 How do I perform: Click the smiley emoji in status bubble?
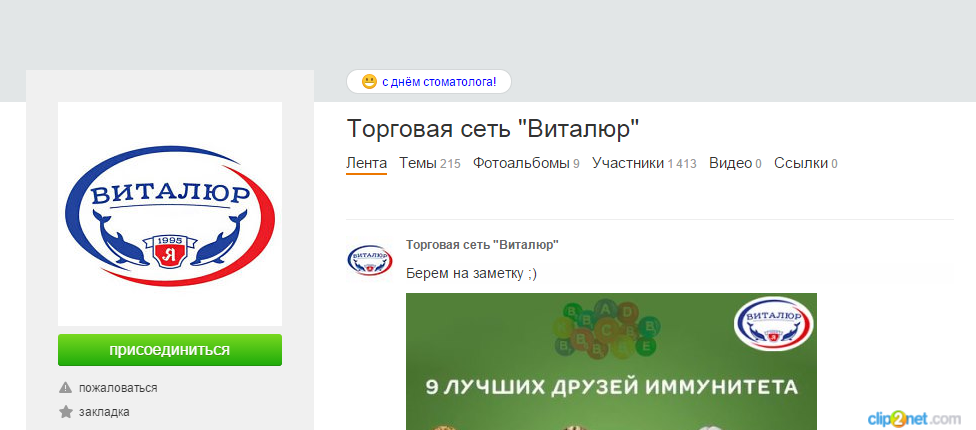pyautogui.click(x=369, y=82)
